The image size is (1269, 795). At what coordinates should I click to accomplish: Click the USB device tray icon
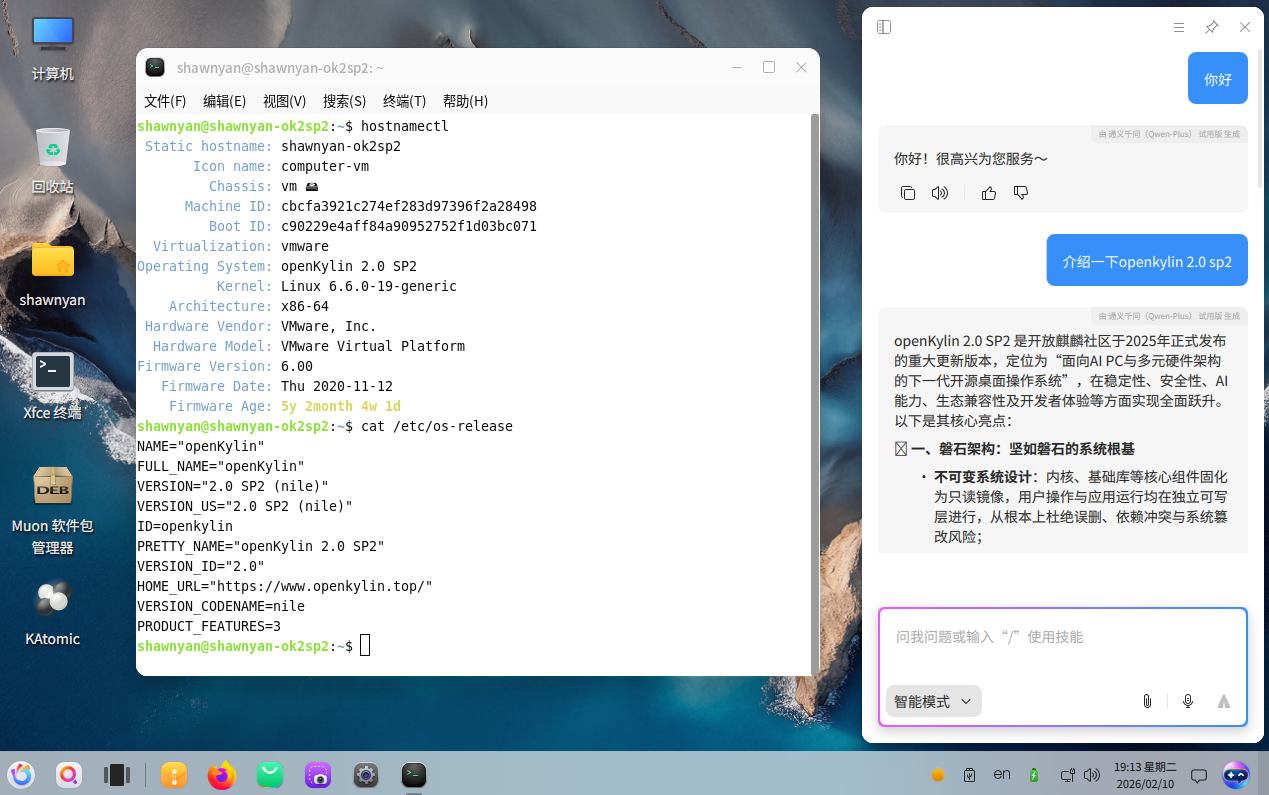[x=969, y=775]
